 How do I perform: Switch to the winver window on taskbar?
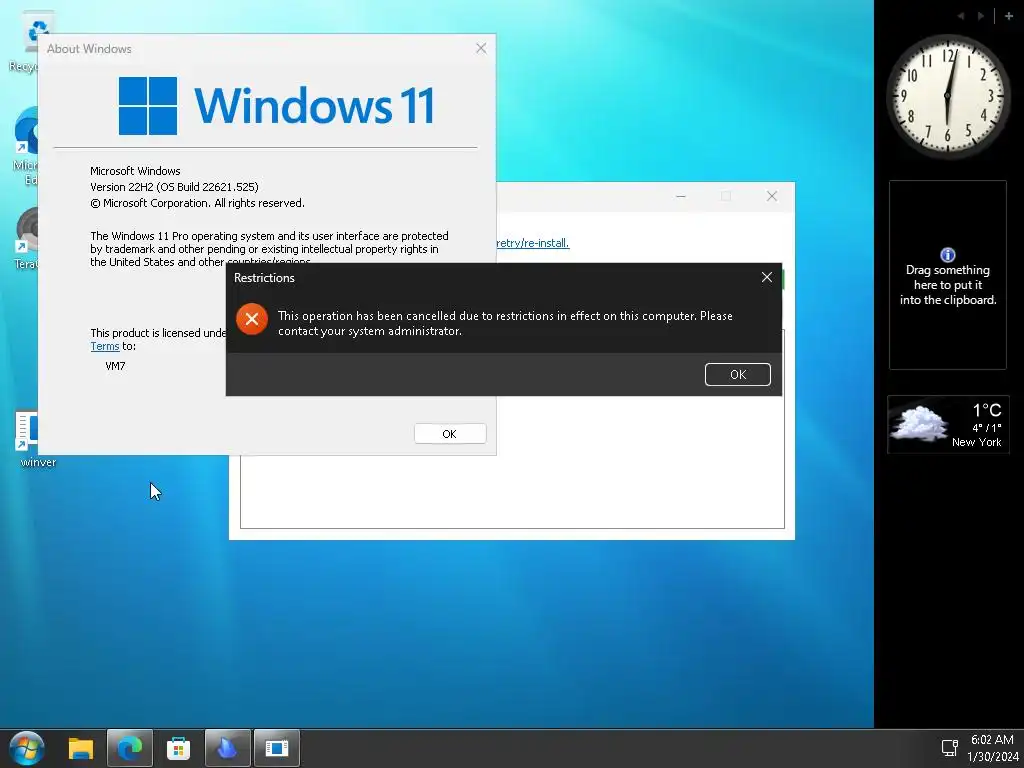(276, 748)
